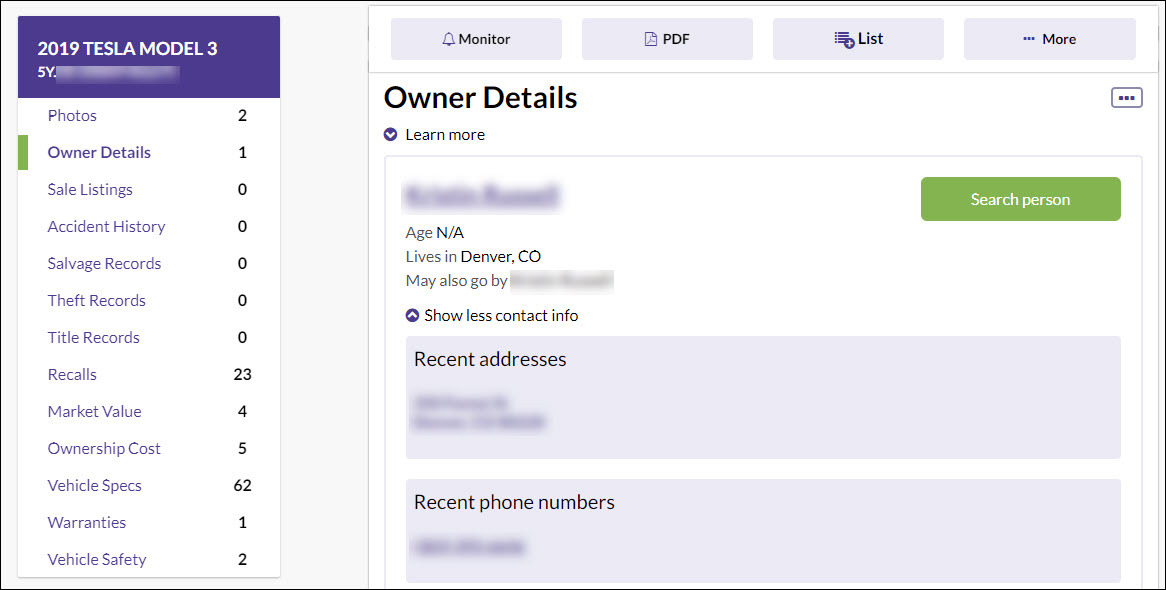Open Salvage Records section
The image size is (1166, 590).
coord(104,263)
